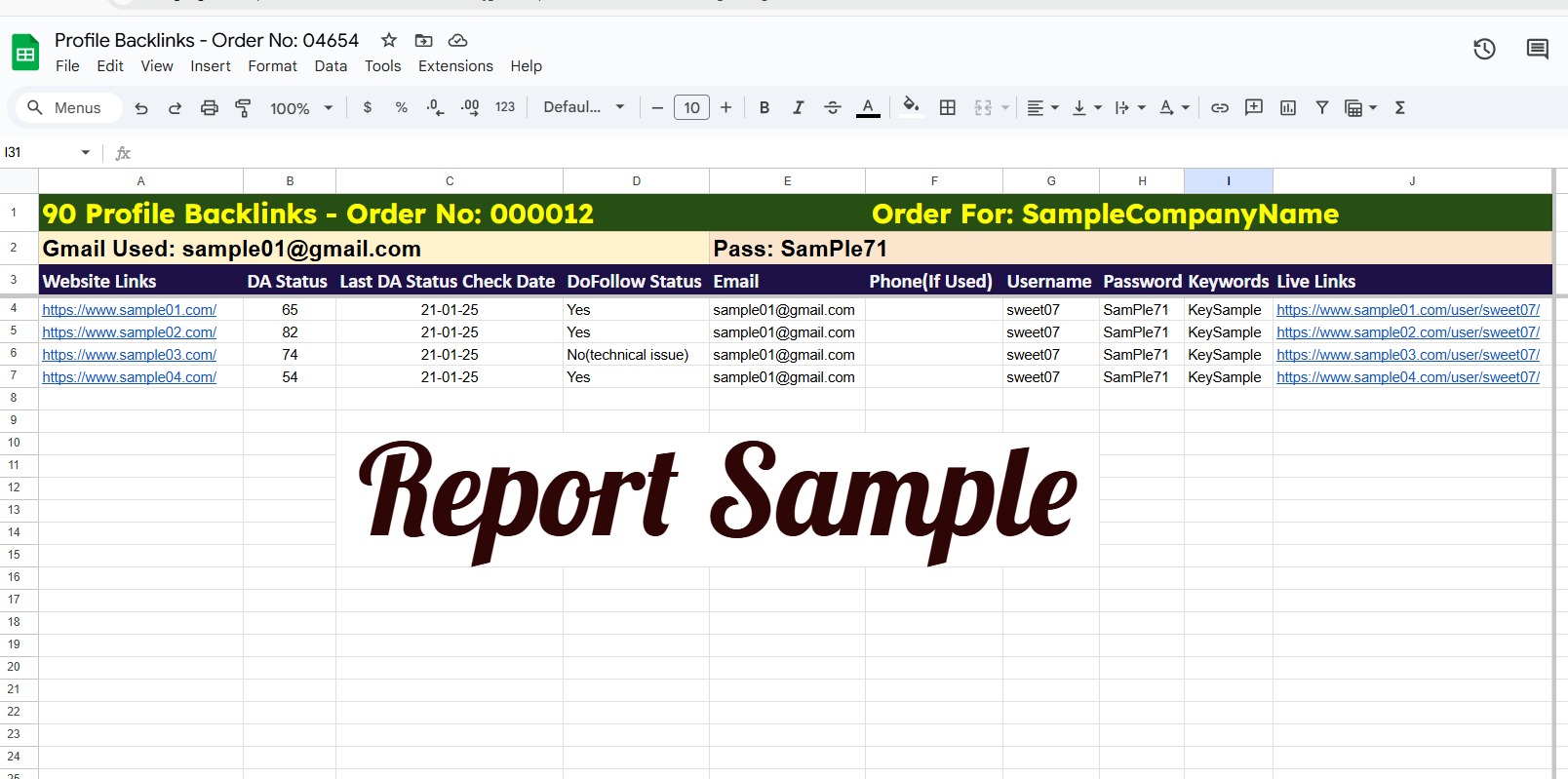Open the borders tool

coord(948,107)
